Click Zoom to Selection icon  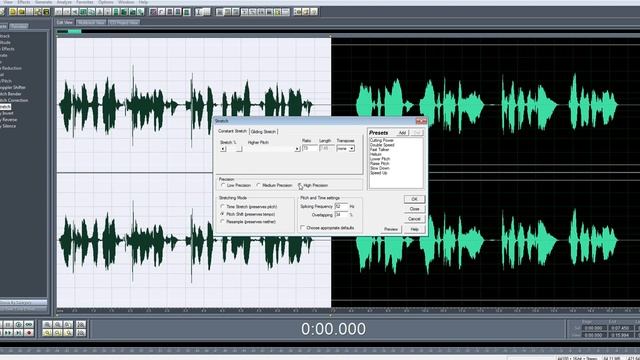47,333
